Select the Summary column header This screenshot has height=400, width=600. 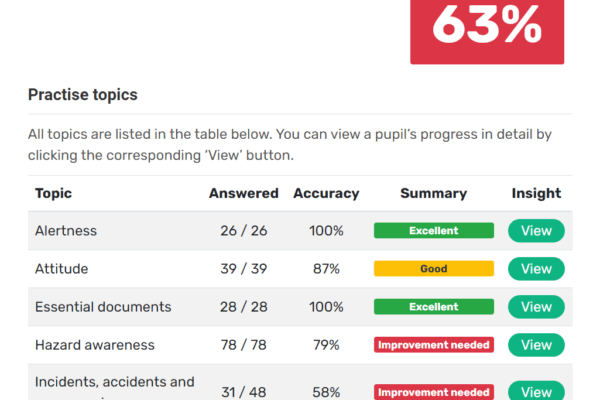click(434, 193)
